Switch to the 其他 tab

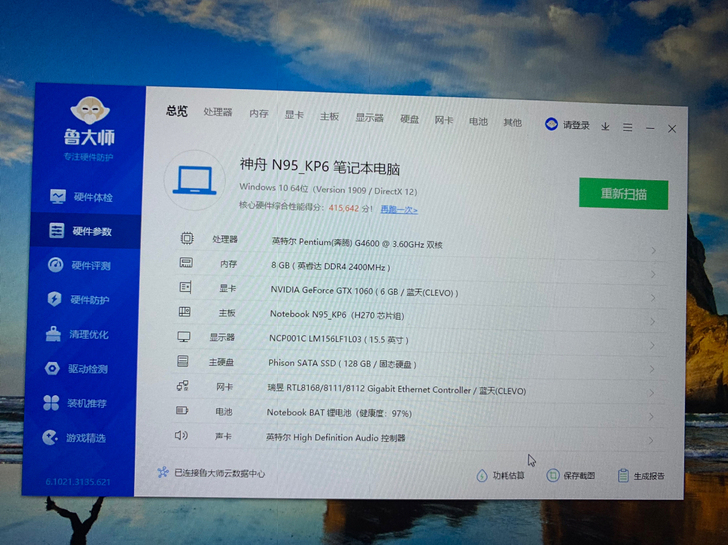(513, 123)
